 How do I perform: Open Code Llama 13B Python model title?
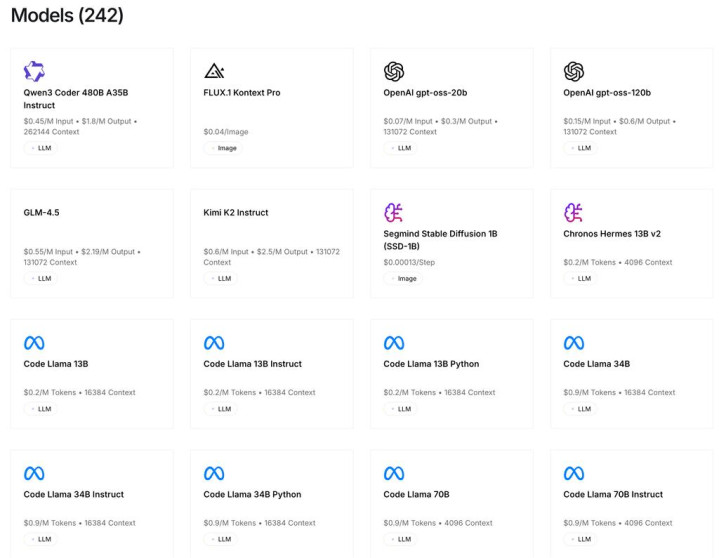(430, 364)
